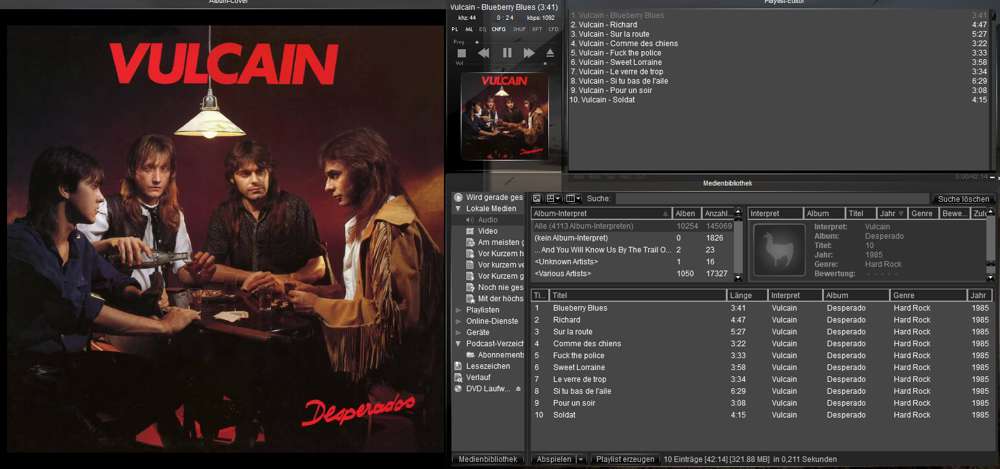Select the Lesezeichen item in the sidebar

point(487,366)
